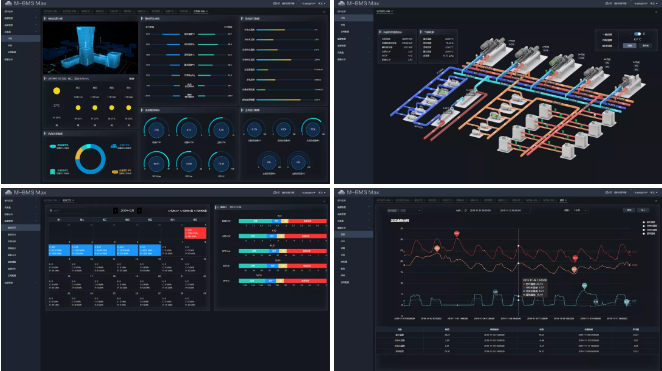The height and width of the screenshot is (371, 662).
Task: Collapse the weather panel via its header triangle
Action: point(45,79)
